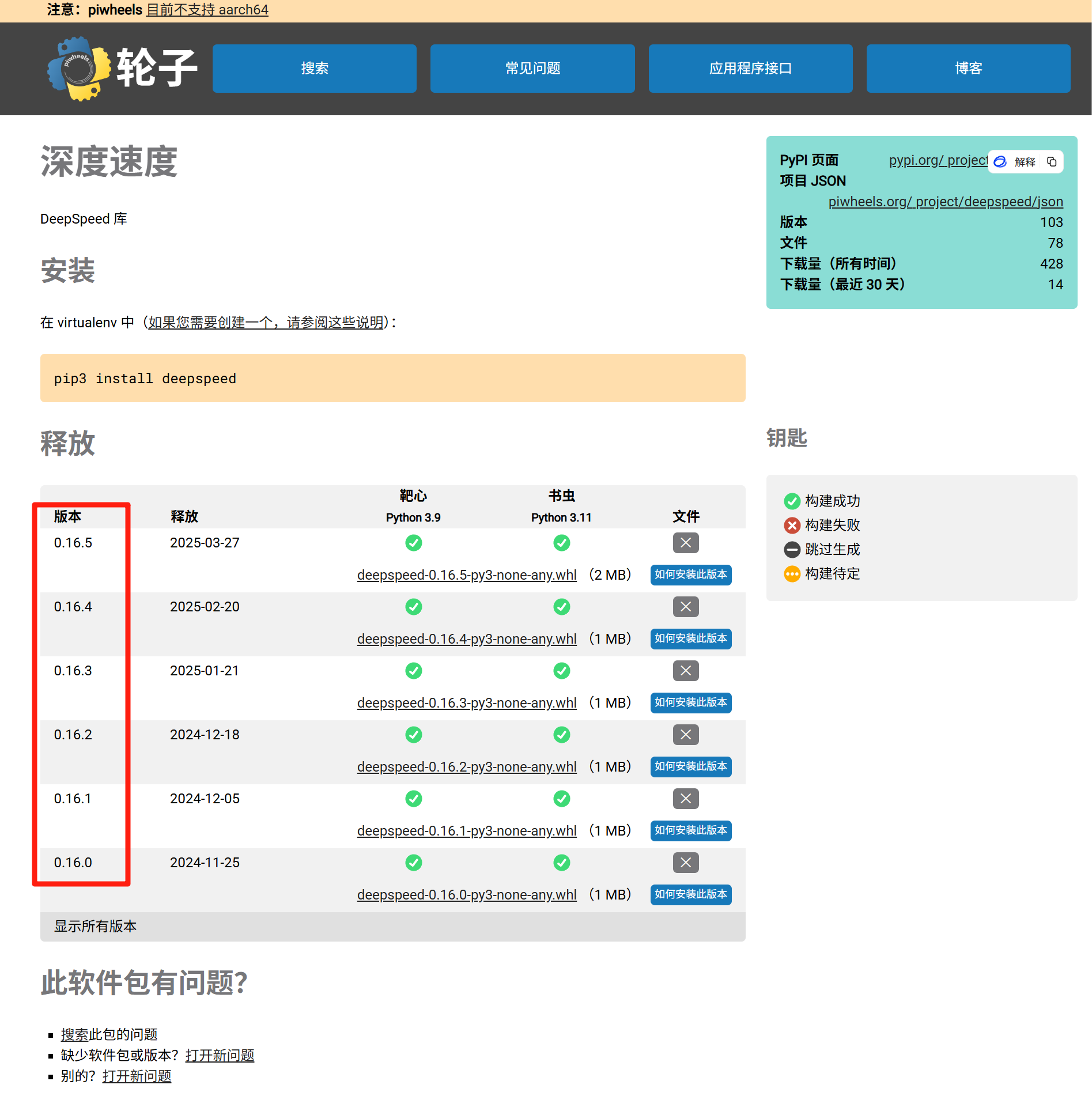Click release date 2024-11-25
Screen dimensions: 1092x1096
coord(205,863)
